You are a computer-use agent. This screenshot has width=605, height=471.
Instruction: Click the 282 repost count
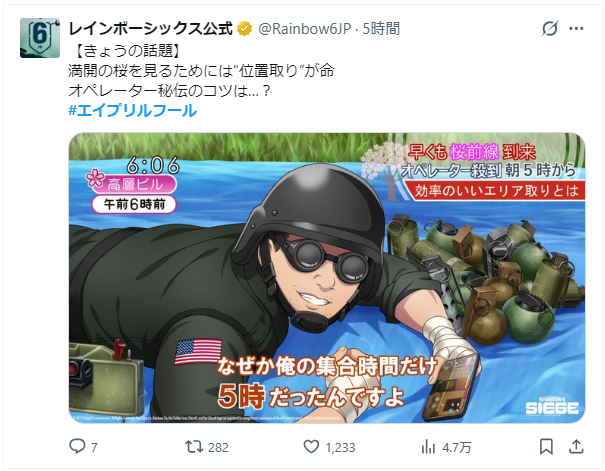click(x=218, y=447)
